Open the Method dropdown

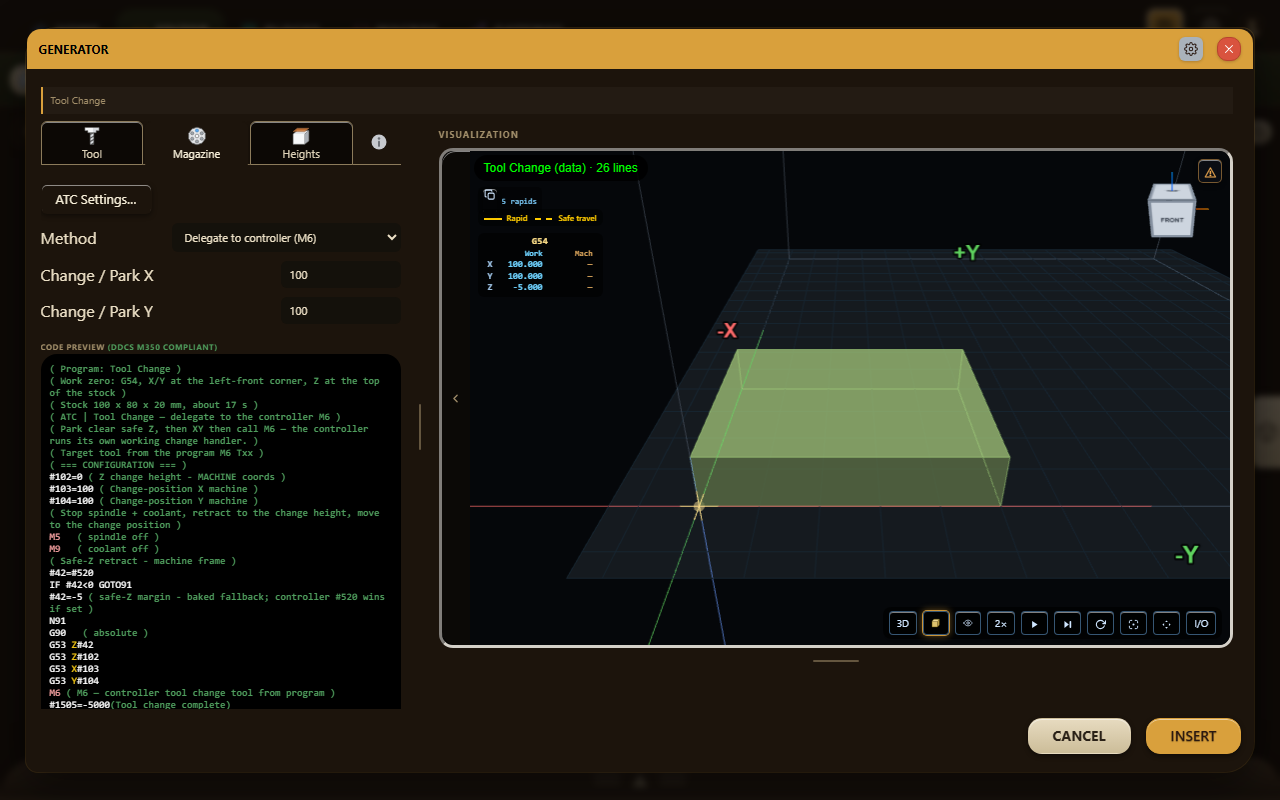point(286,238)
